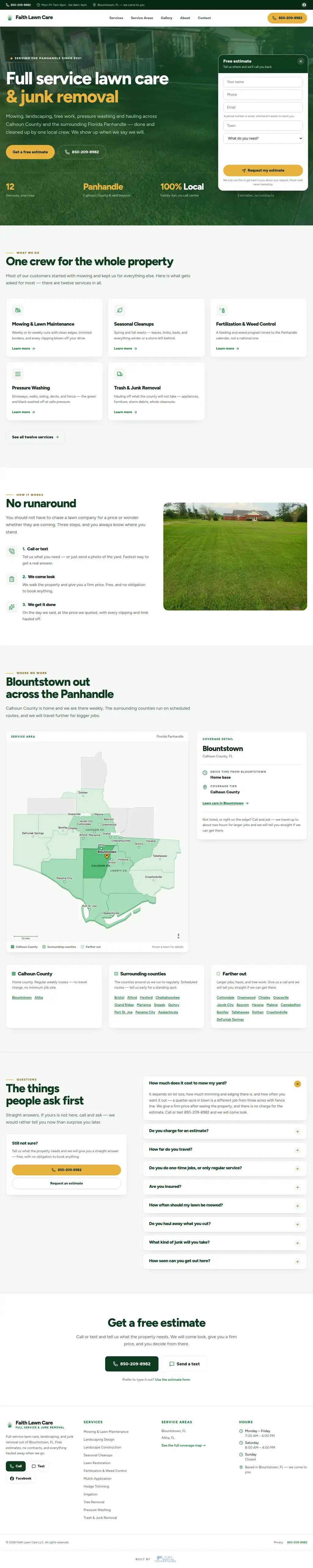
Task: Click Send a text button
Action: tap(185, 1364)
